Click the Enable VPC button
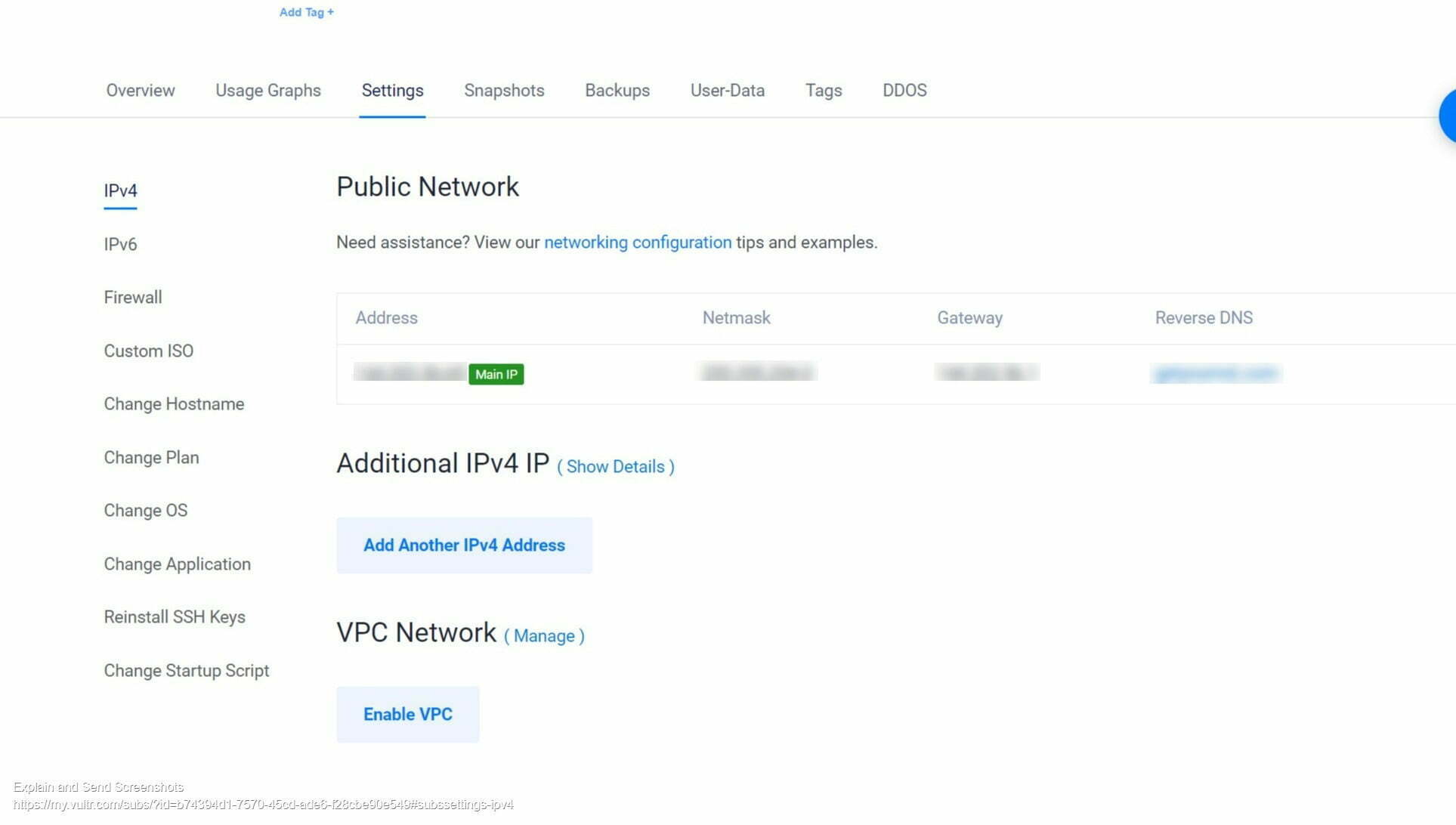 [x=407, y=714]
